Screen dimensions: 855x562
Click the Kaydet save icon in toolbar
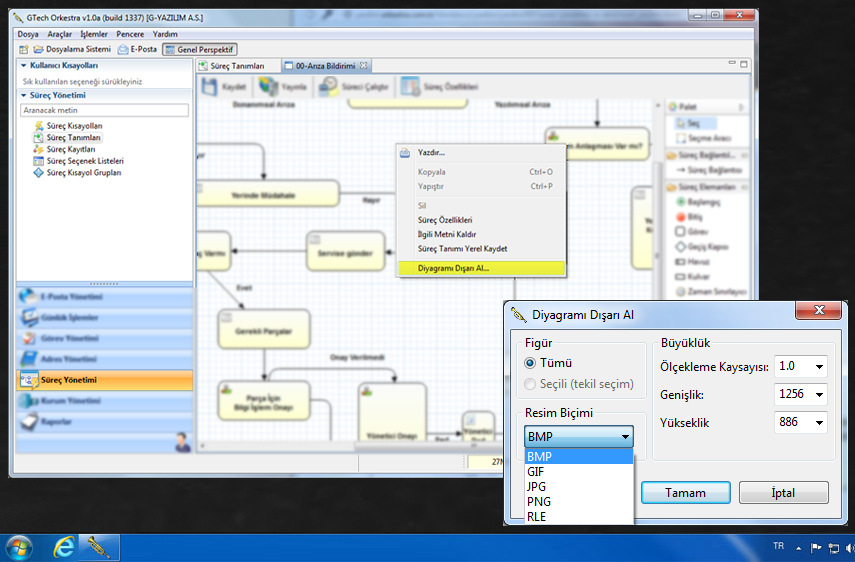pos(211,87)
